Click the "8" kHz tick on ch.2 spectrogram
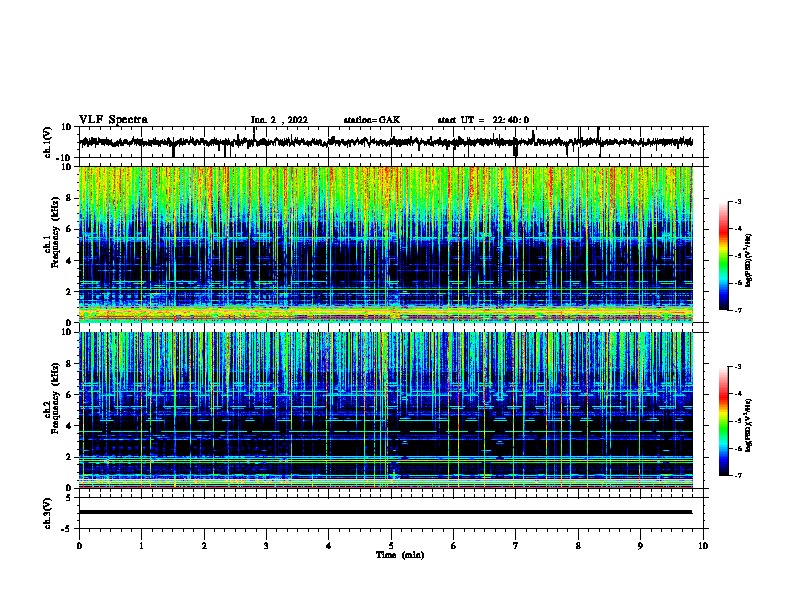The image size is (792, 612). [x=69, y=364]
